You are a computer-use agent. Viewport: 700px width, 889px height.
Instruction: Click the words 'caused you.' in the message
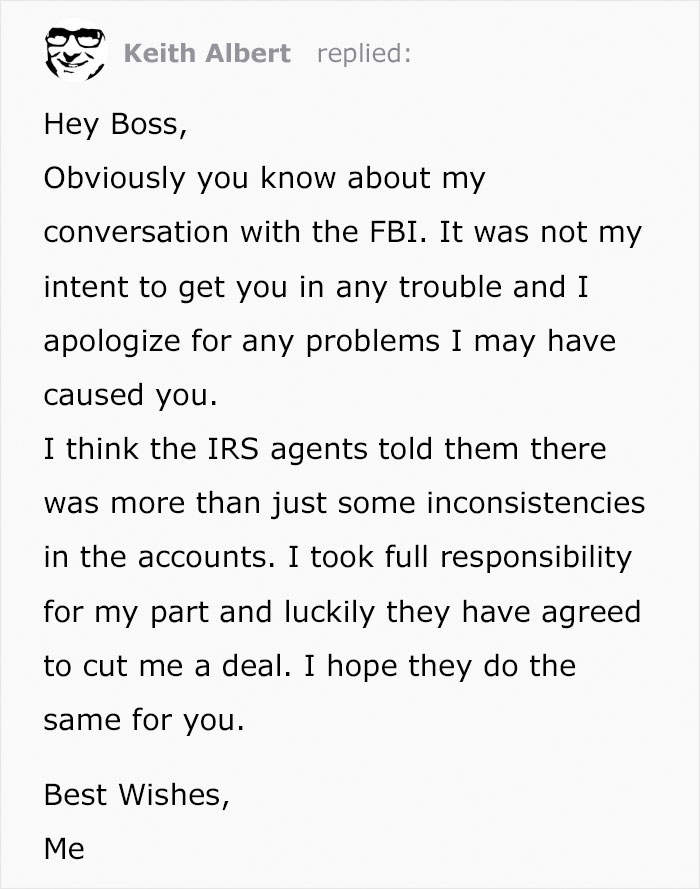tap(130, 395)
